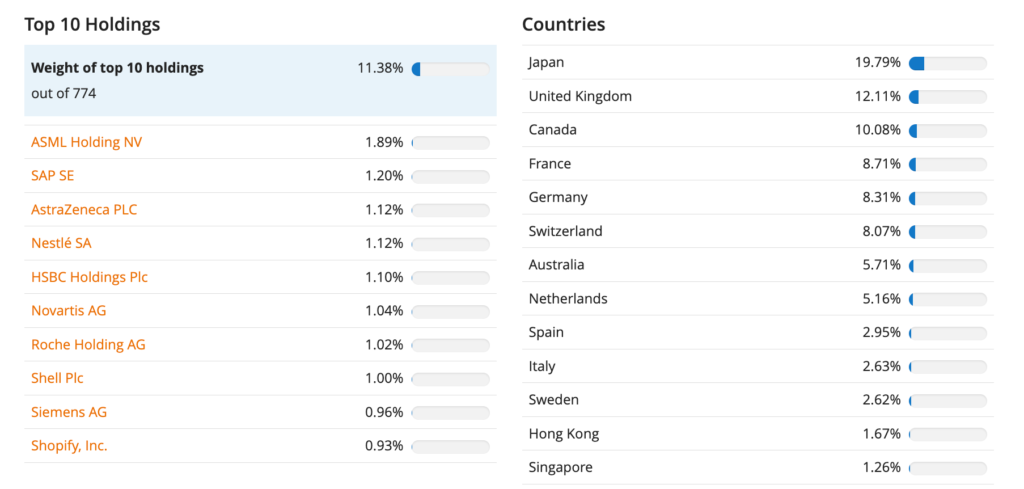Open AstraZeneca PLC holding page
The height and width of the screenshot is (489, 1024).
(x=84, y=210)
